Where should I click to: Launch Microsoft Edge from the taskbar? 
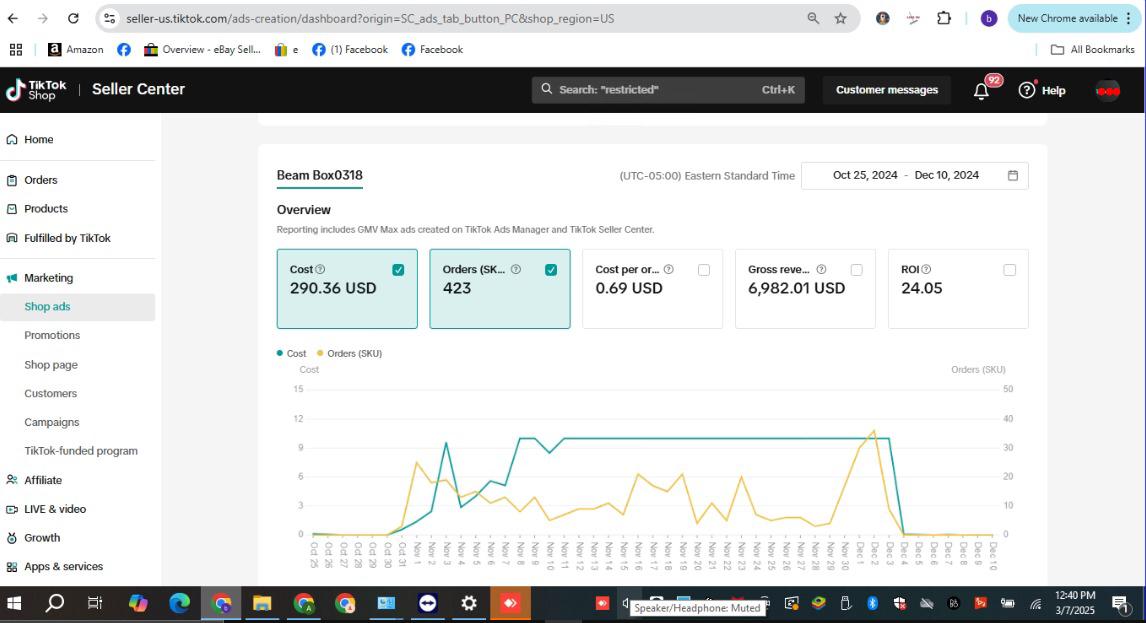(179, 603)
